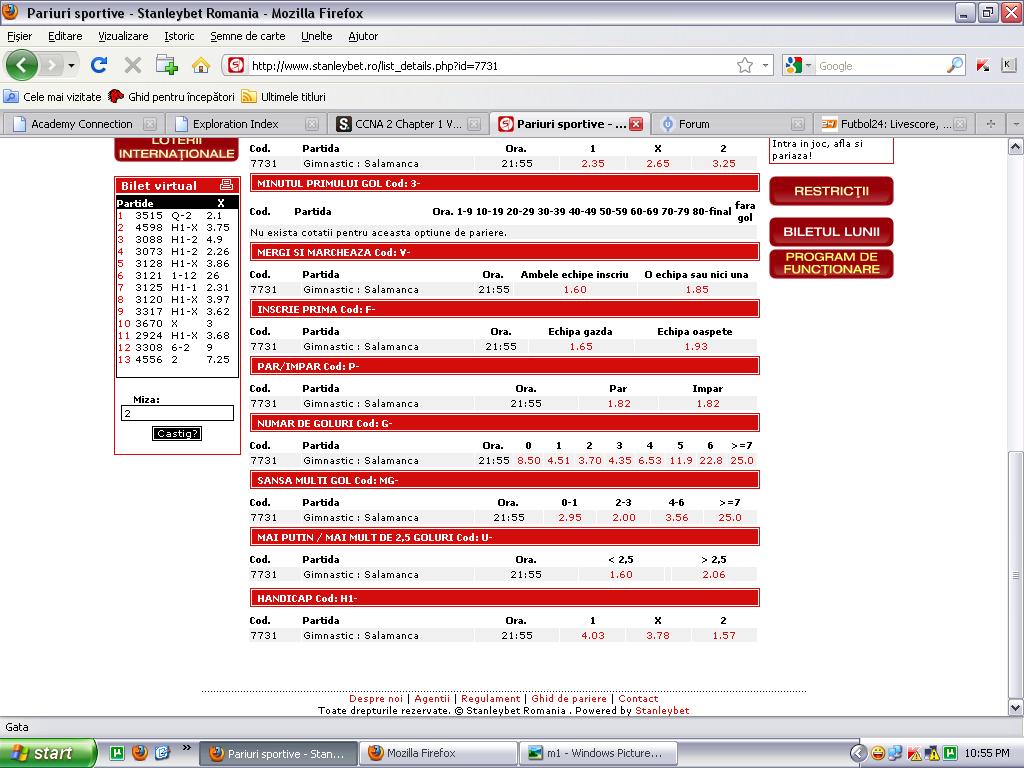Screen dimensions: 1024x768
Task: Open the Kaspersky red toolbar icon
Action: [983, 65]
